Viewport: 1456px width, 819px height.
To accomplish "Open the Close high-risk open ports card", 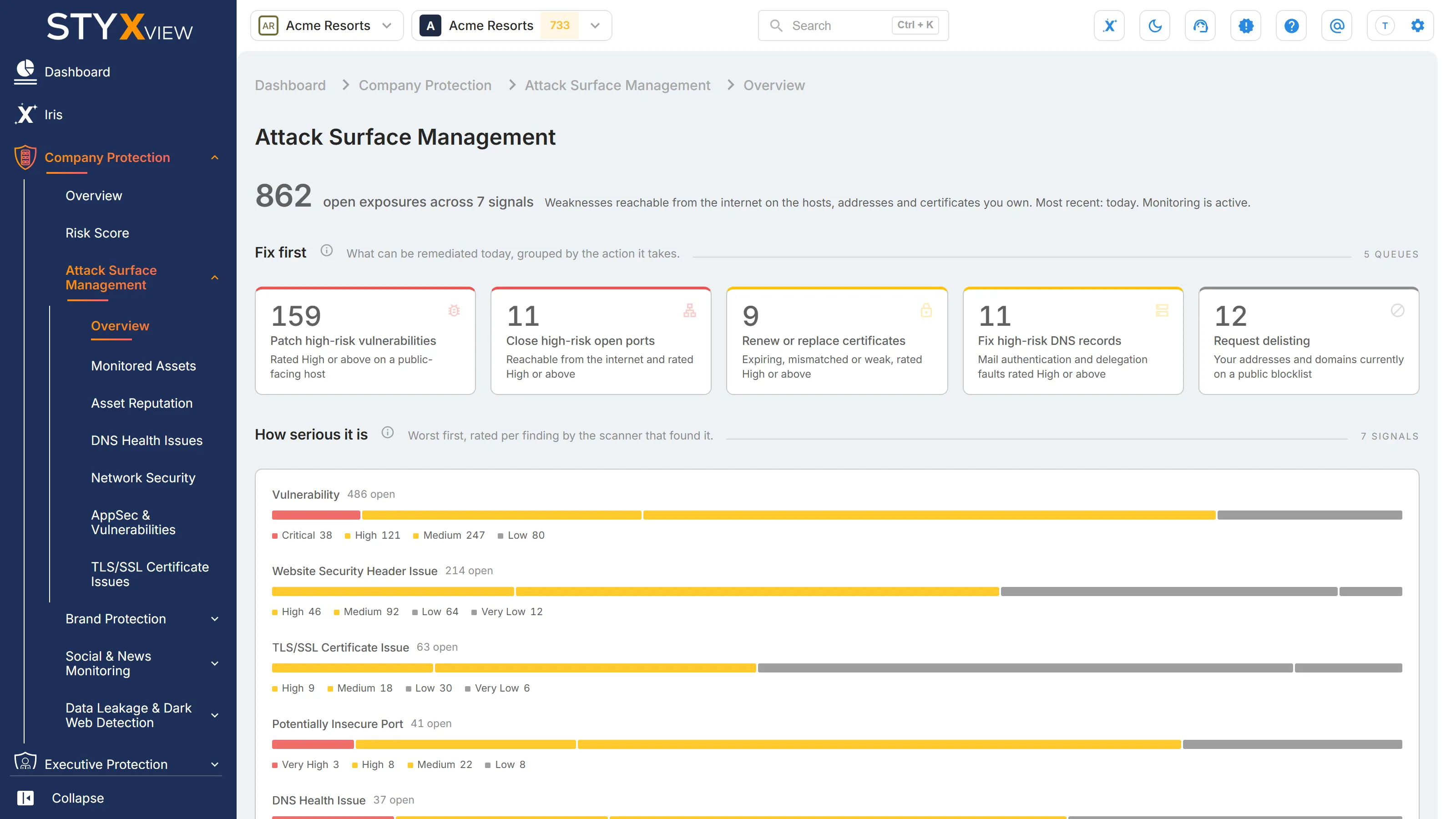I will click(601, 341).
